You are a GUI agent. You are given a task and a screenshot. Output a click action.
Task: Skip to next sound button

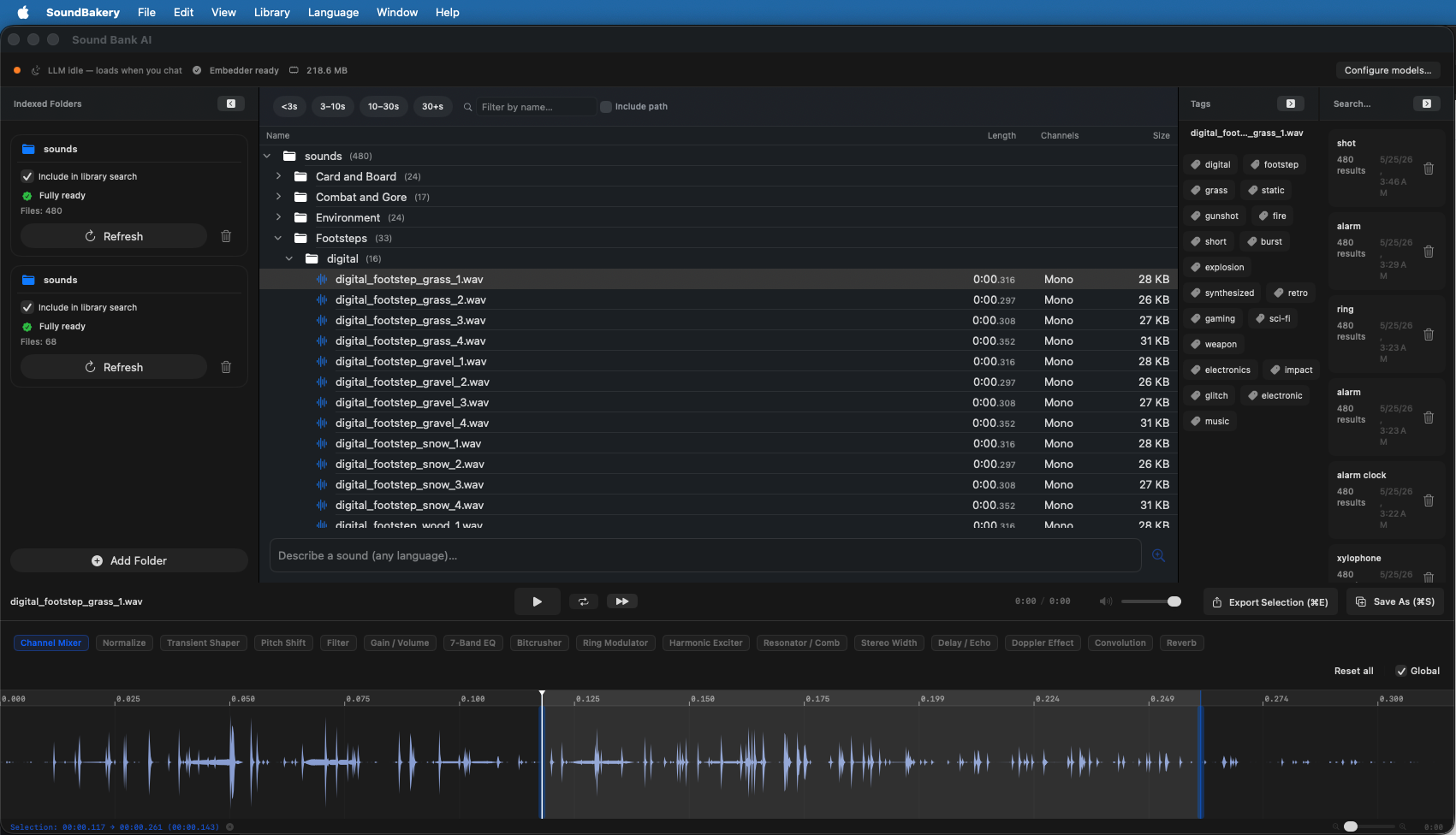pos(622,601)
